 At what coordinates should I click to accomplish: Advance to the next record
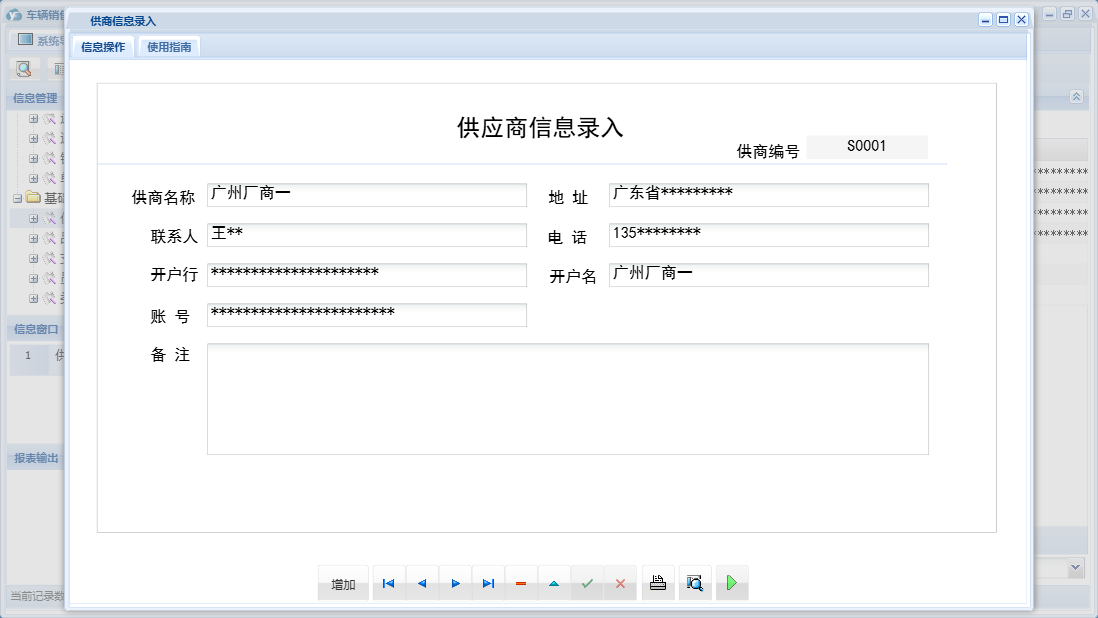pos(454,582)
